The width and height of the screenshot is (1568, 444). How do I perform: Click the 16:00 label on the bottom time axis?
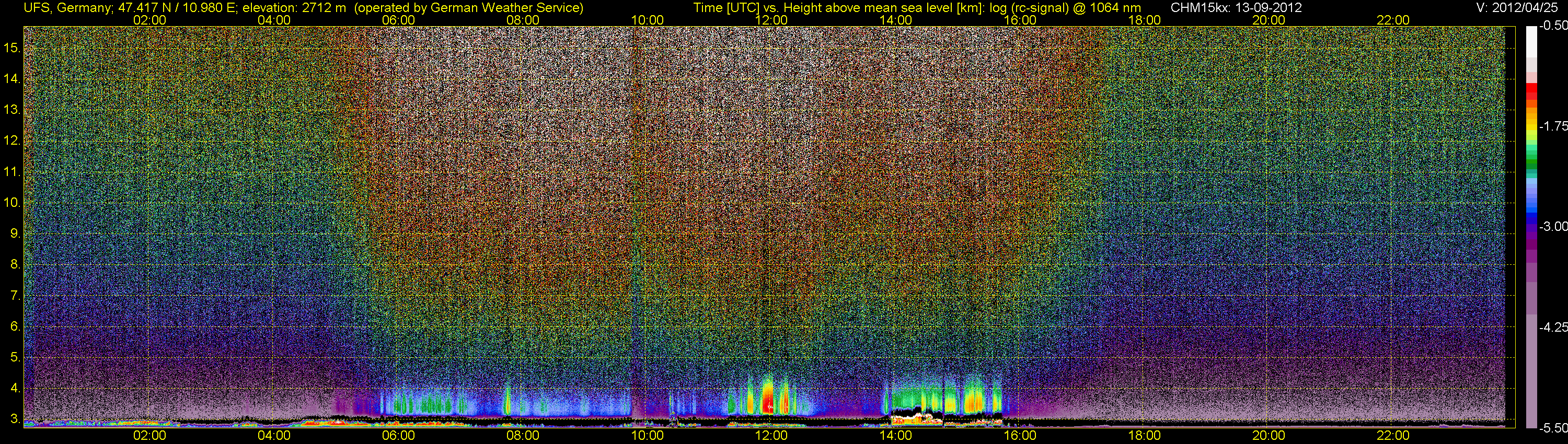point(1020,436)
